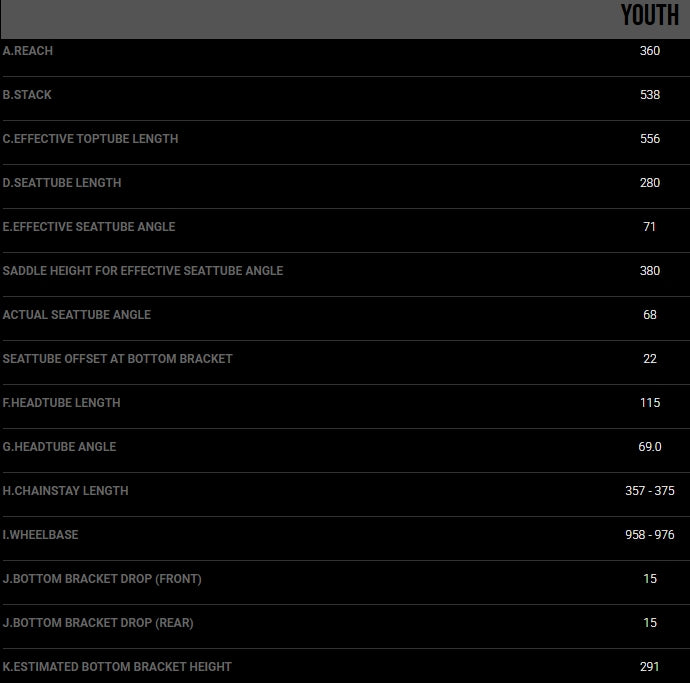This screenshot has width=690, height=683.
Task: Click the stack value 538
Action: point(650,95)
